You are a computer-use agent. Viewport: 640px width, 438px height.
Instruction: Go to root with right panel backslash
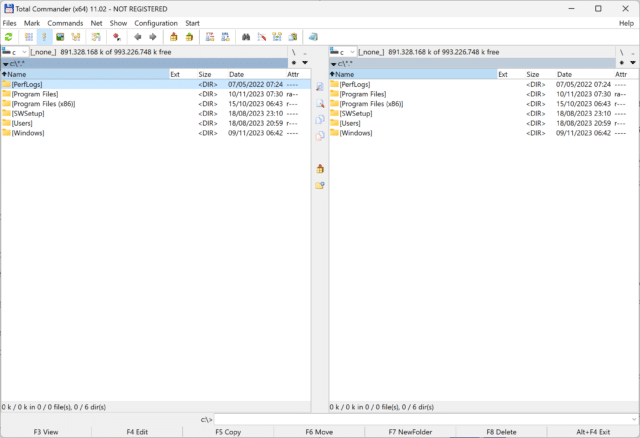[622, 52]
